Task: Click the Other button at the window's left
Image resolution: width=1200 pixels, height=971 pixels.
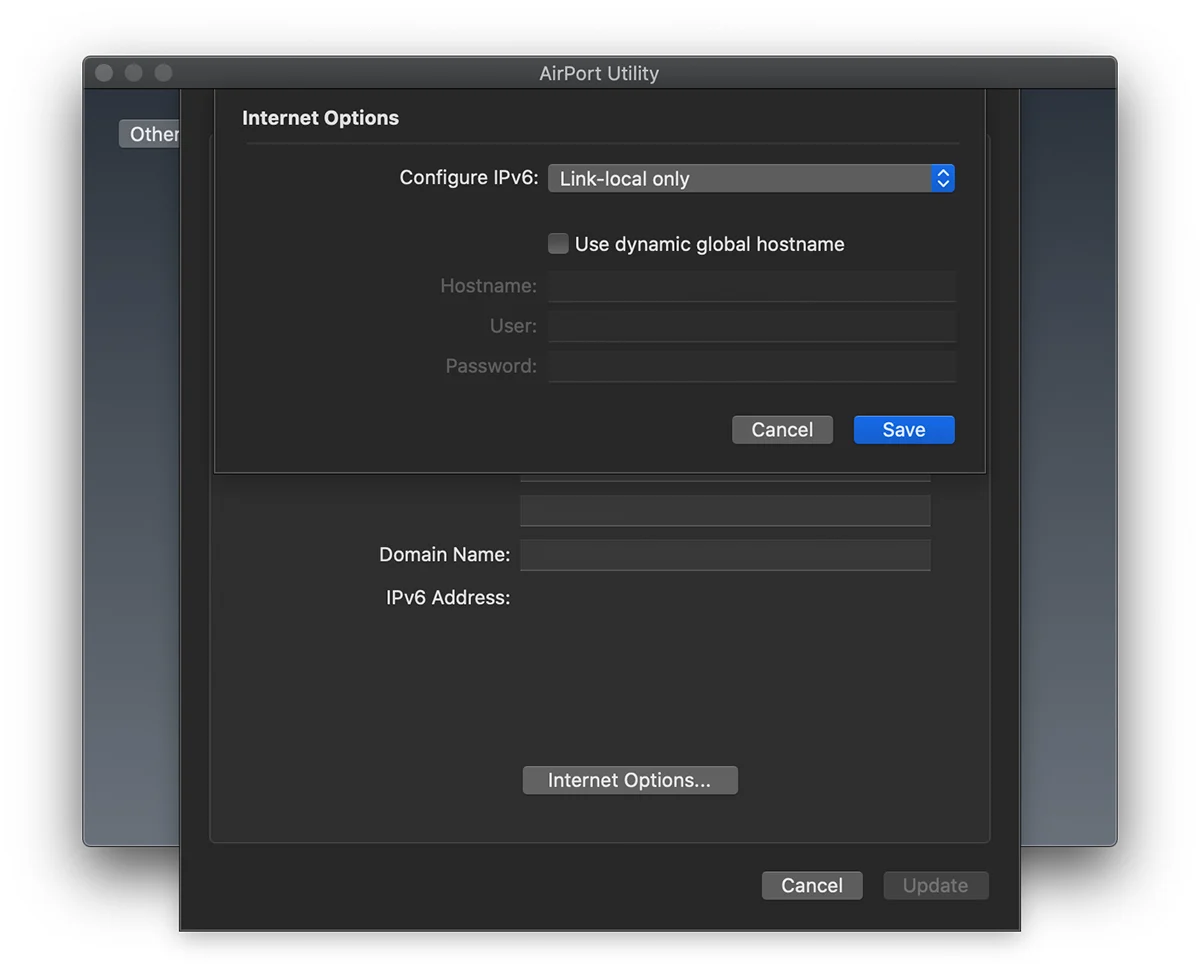Action: pos(150,134)
